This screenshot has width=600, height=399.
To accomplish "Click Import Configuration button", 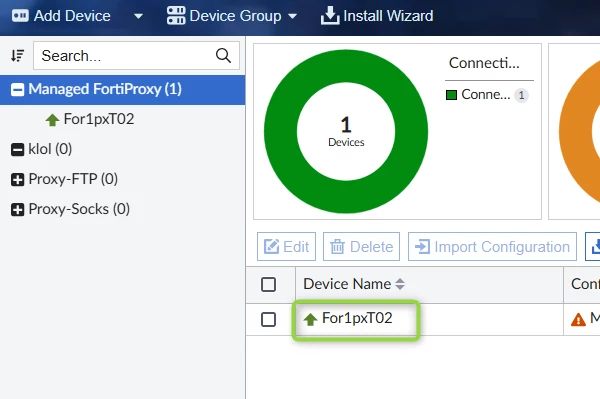I will pos(492,246).
